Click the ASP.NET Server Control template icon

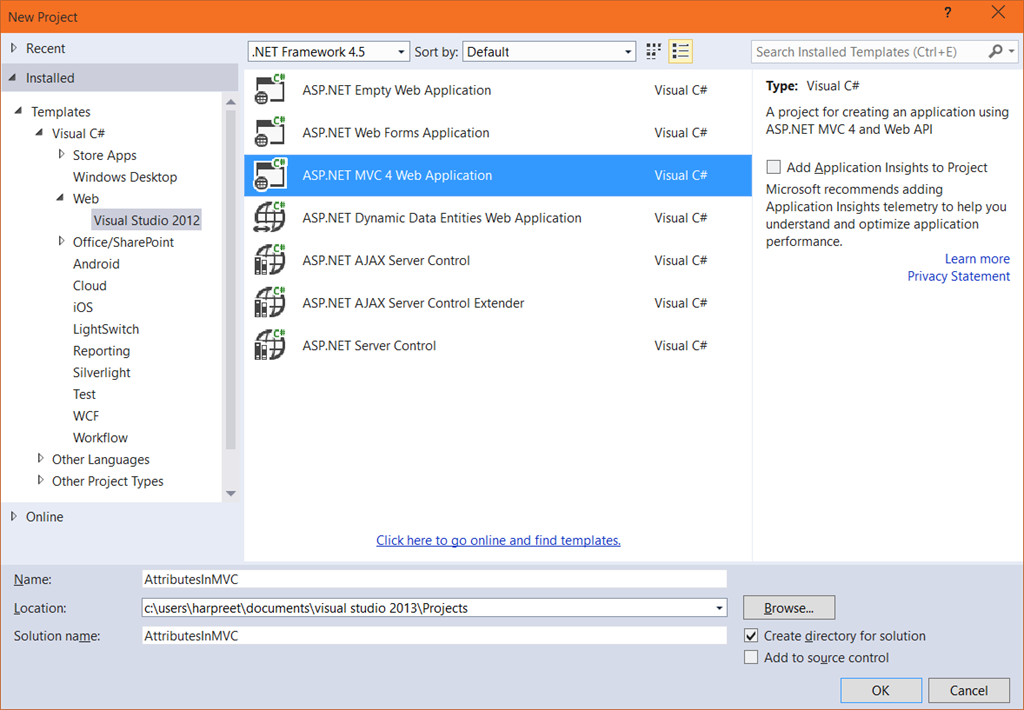click(270, 345)
